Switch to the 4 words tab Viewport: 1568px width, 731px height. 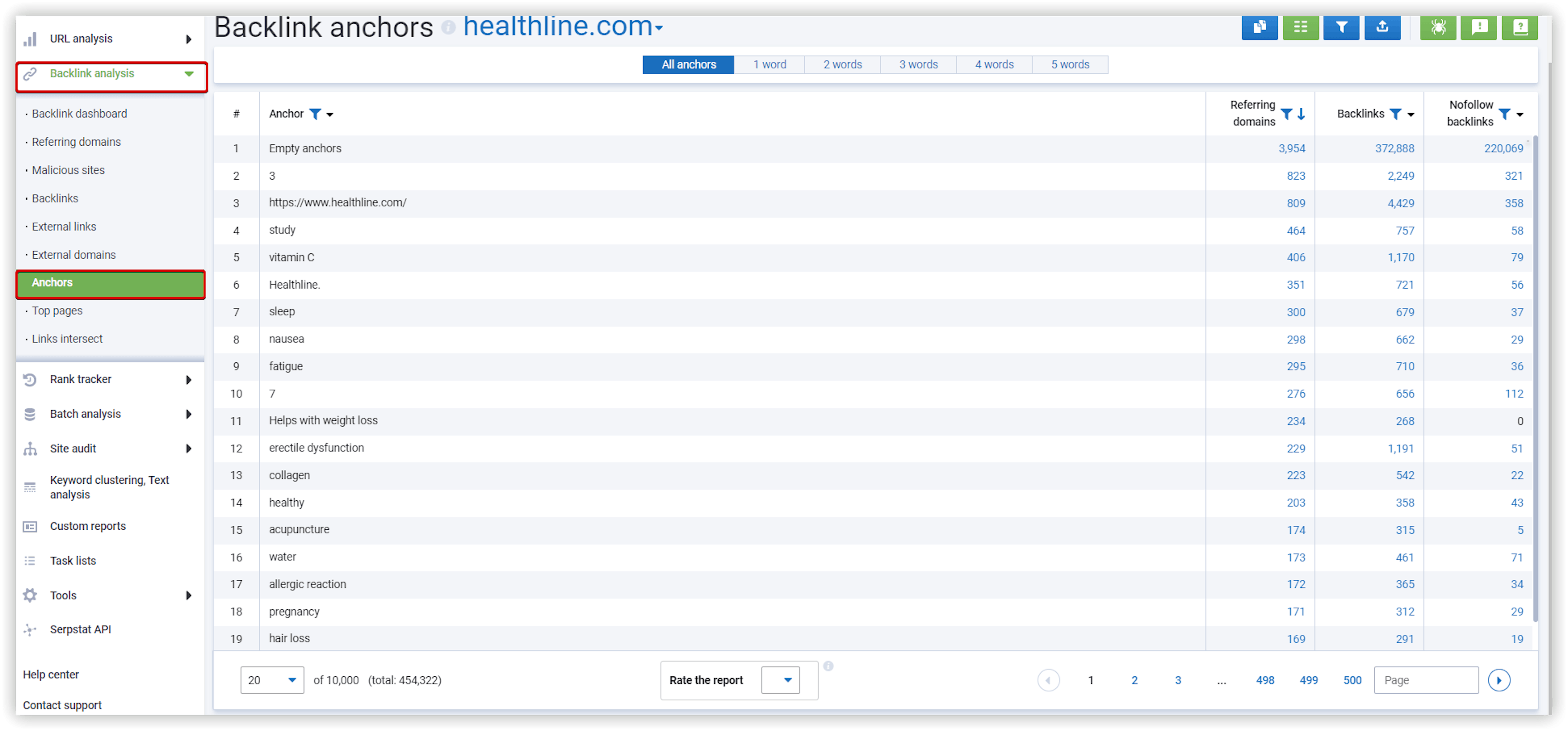point(994,64)
